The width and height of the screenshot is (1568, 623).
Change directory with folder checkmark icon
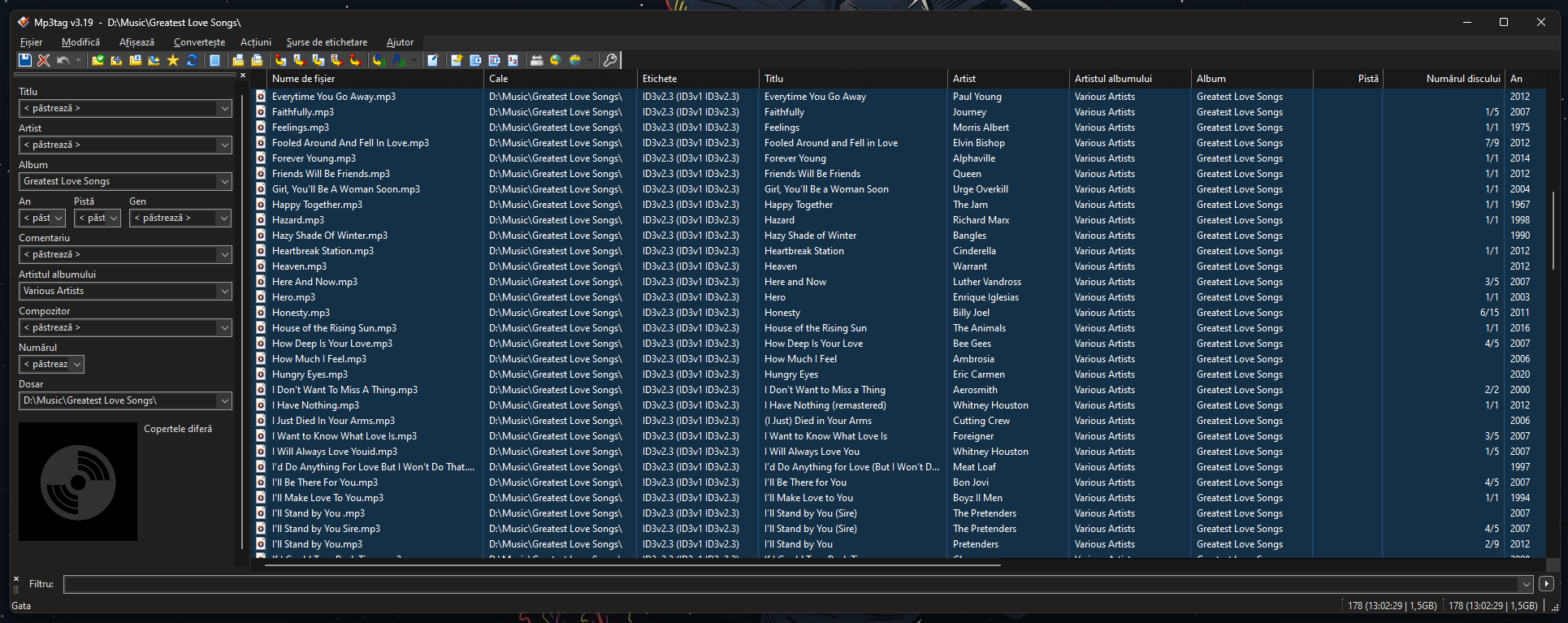tap(98, 60)
